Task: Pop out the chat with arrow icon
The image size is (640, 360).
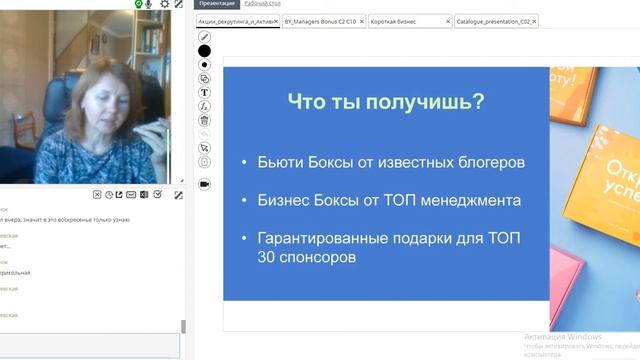Action: [119, 195]
